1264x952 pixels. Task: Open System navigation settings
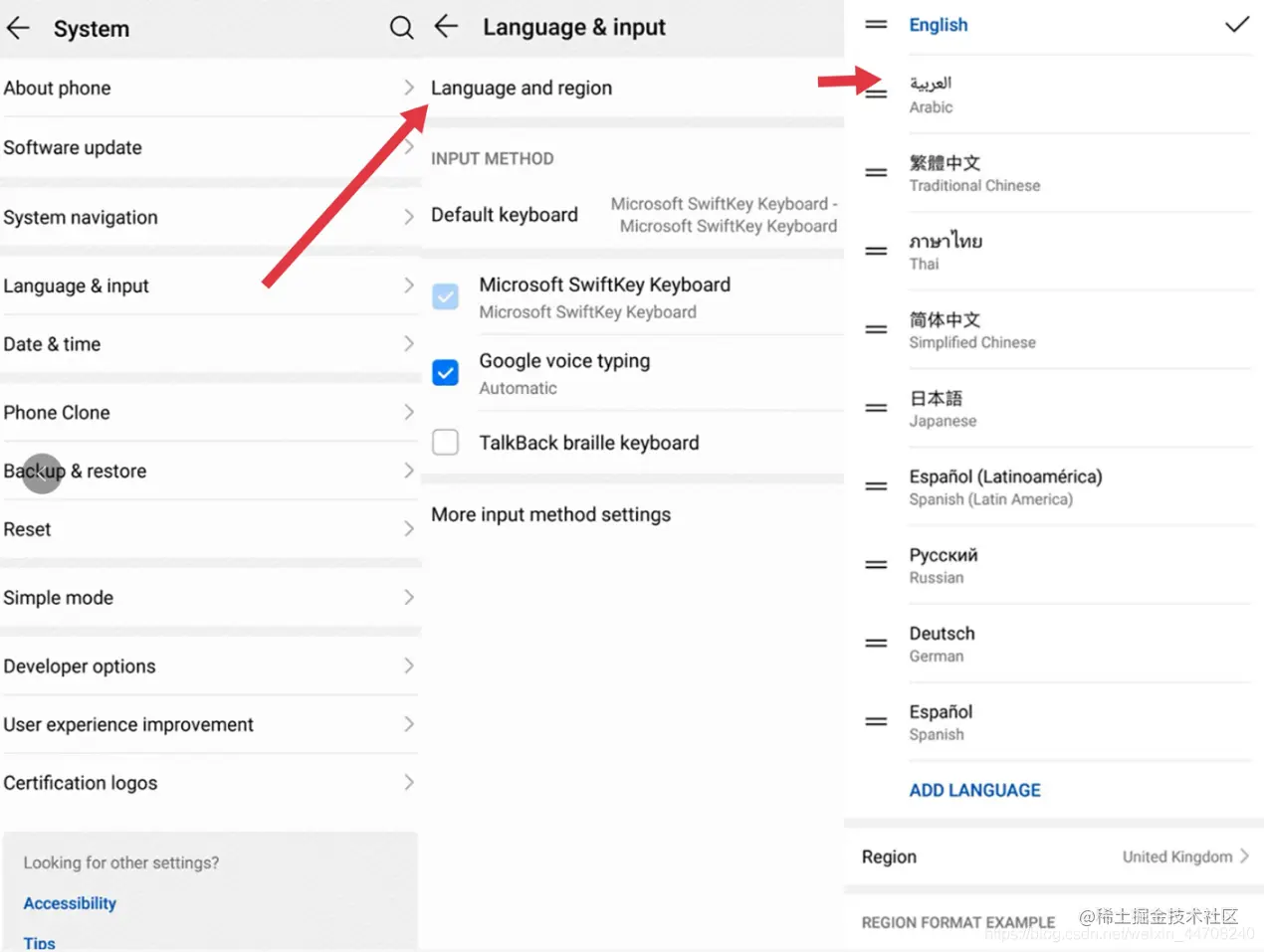tap(210, 217)
